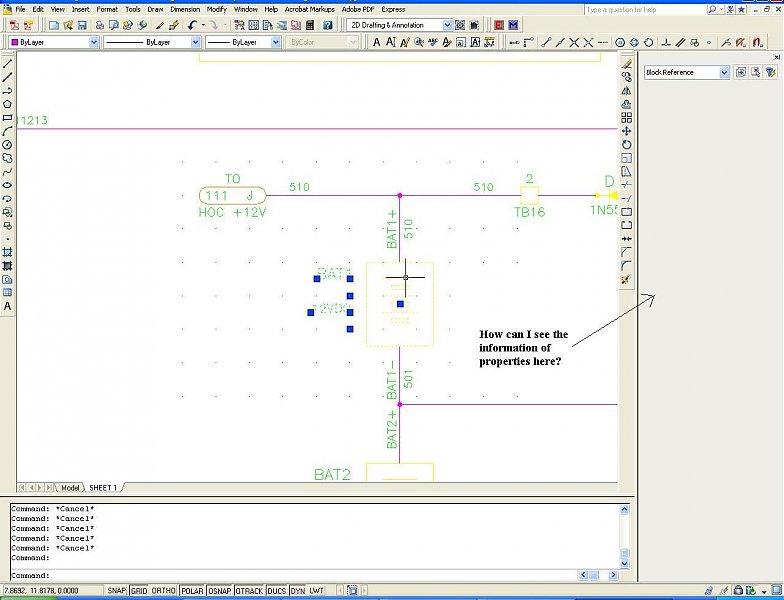Open the status bar tray menu arrow
Image resolution: width=784 pixels, height=600 pixels.
coord(764,592)
